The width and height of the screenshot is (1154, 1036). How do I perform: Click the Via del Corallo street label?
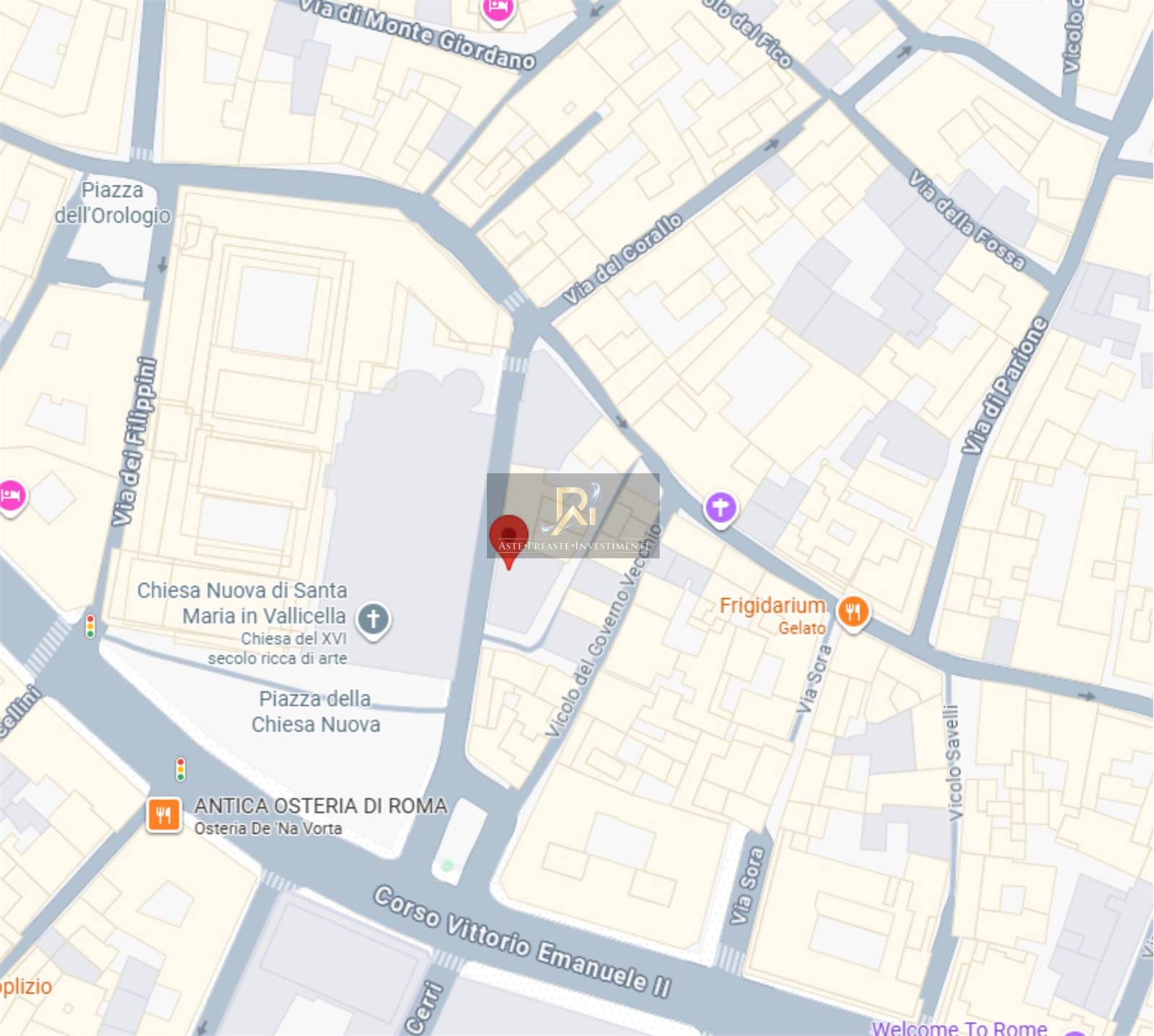[622, 259]
